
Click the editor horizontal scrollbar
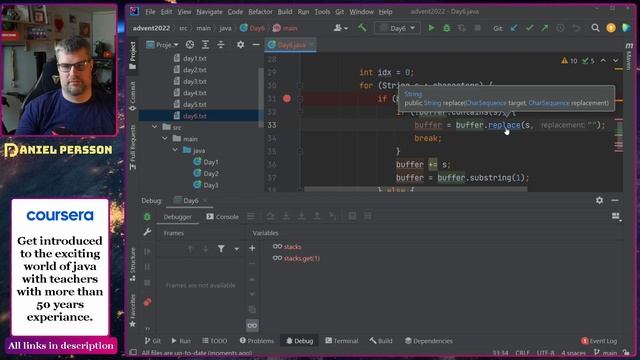[x=416, y=189]
